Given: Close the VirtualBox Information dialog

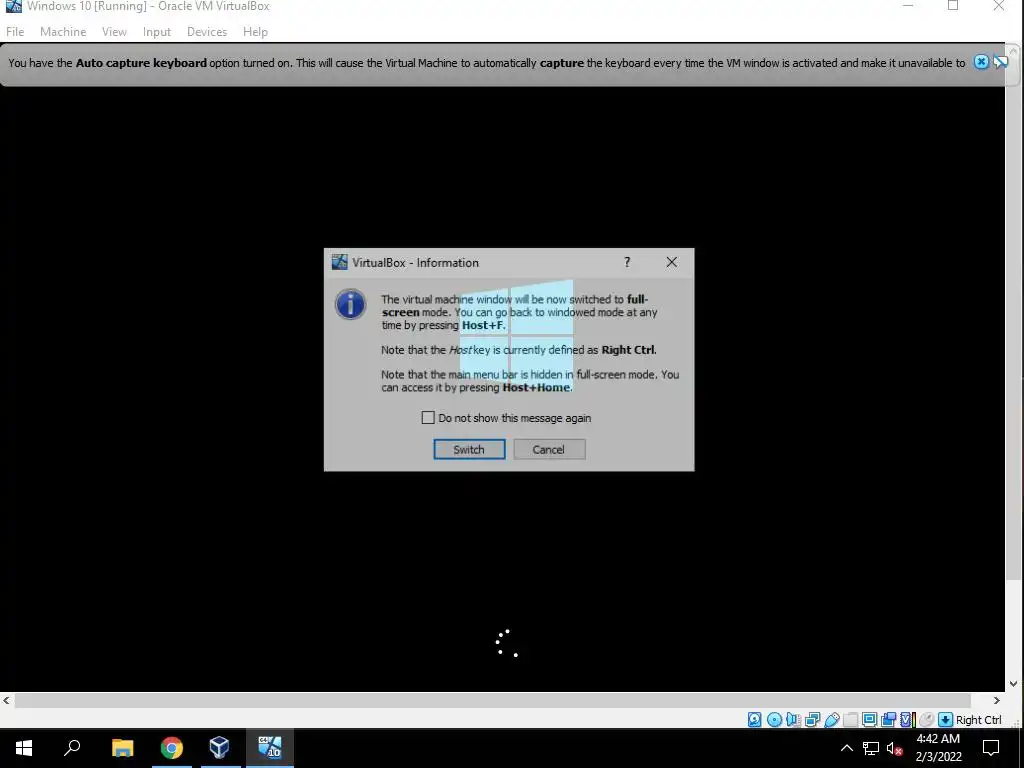Looking at the screenshot, I should [x=671, y=262].
